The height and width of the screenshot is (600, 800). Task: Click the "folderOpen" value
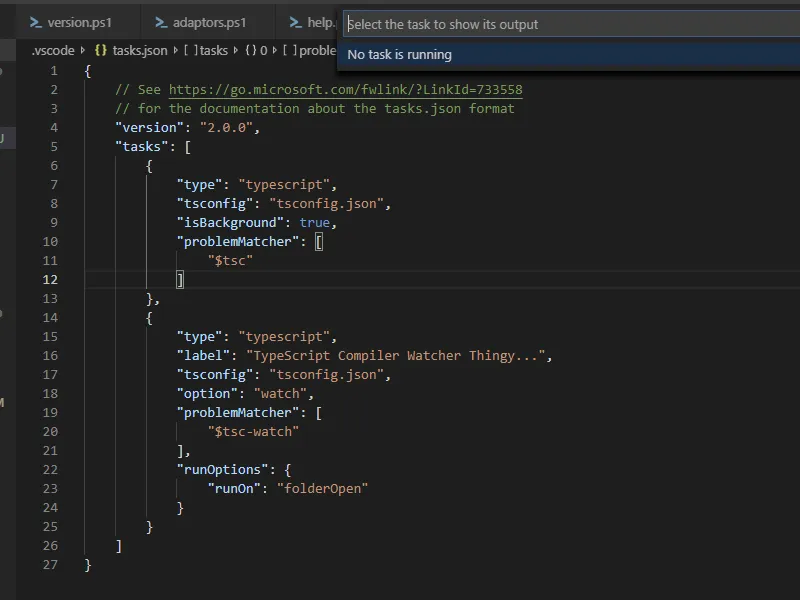point(322,489)
